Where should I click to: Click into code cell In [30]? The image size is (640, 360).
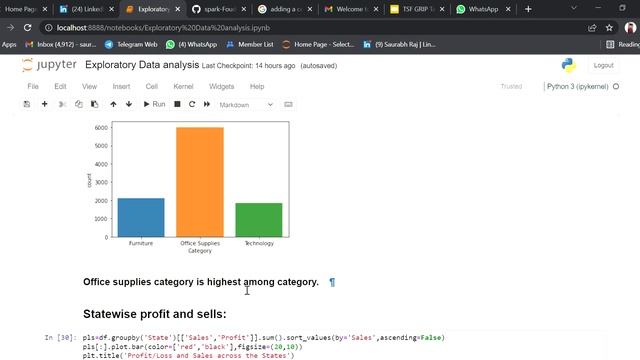(x=342, y=347)
